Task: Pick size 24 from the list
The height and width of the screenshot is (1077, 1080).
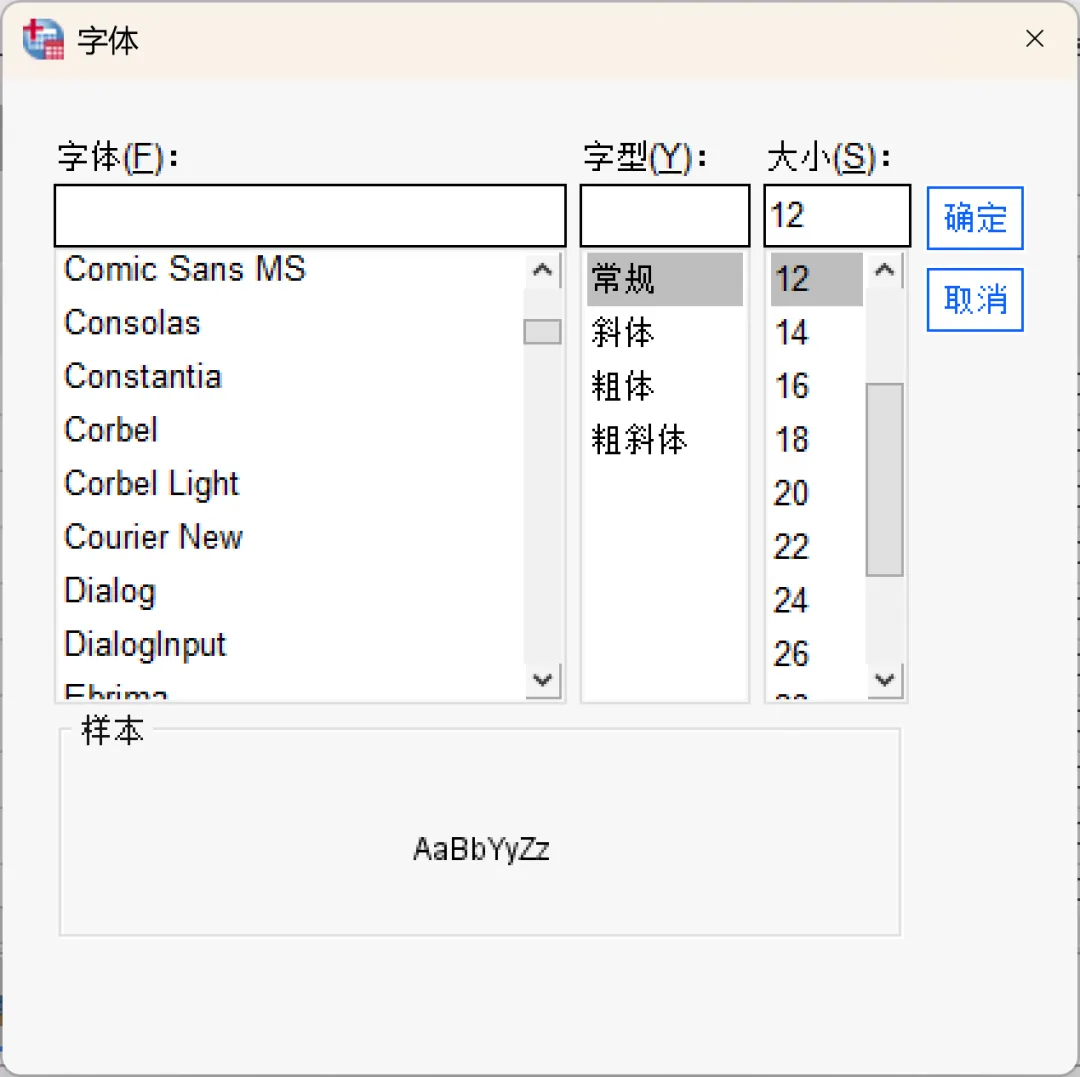Action: [791, 601]
